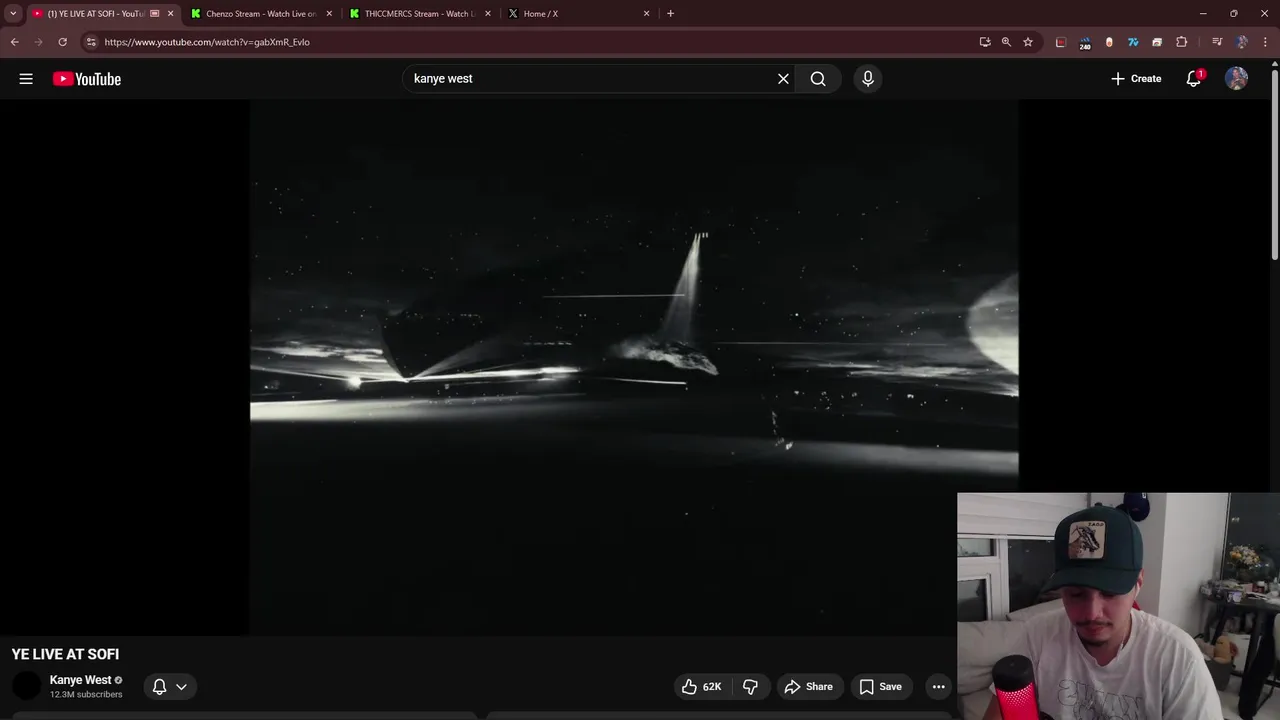Click the 12.3M subscribers text
This screenshot has height=720, width=1280.
86,695
